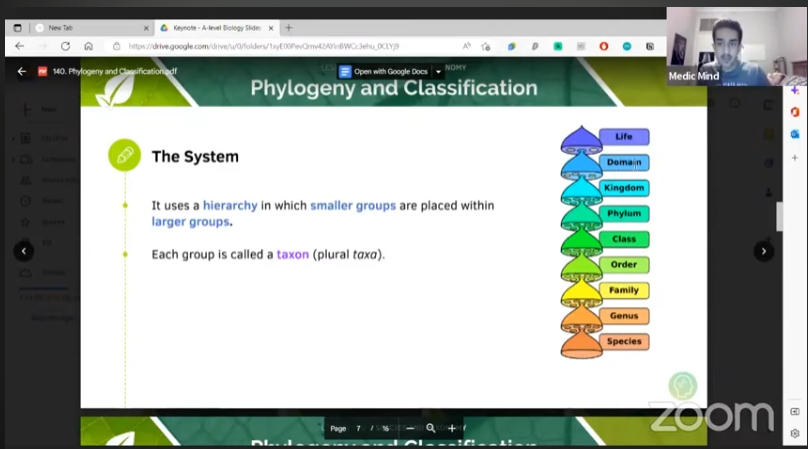Screen dimensions: 808x449
Task: Click the Genus label on the slide
Action: 624,316
